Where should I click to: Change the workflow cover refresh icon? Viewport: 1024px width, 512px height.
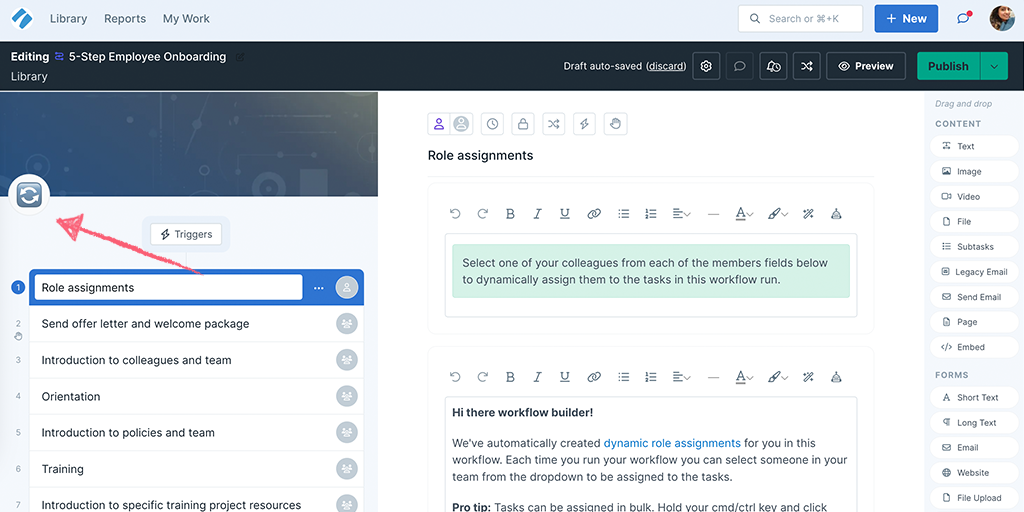(x=30, y=195)
